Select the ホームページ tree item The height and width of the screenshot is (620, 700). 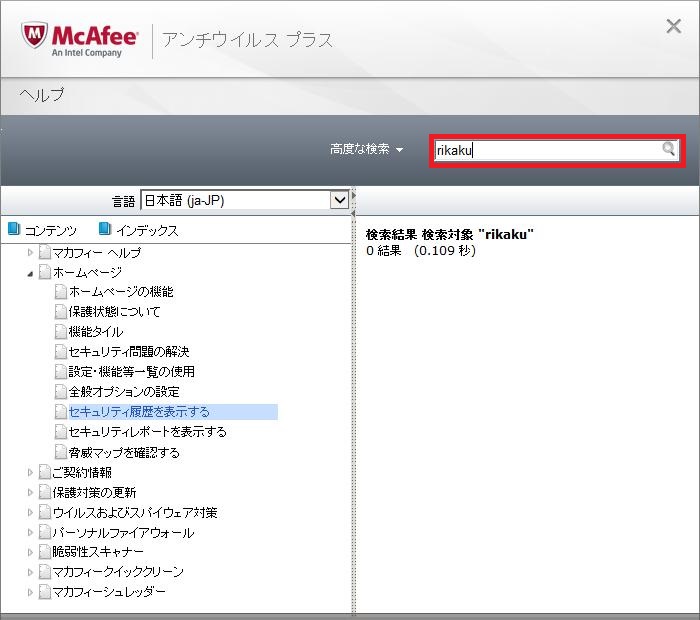click(x=87, y=272)
